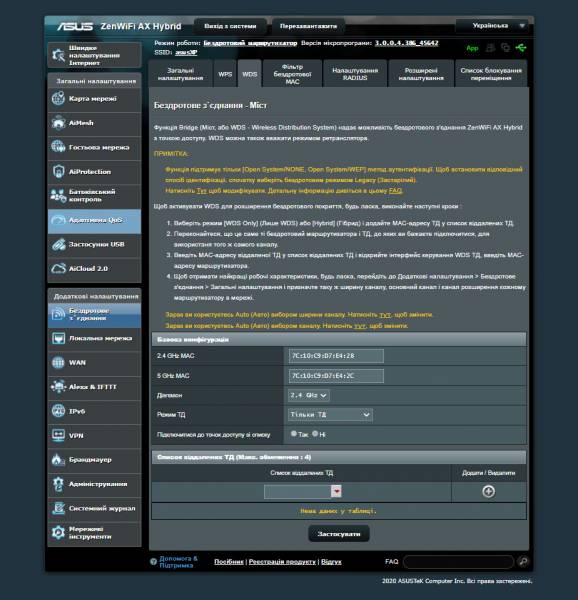Click the Apply (Застосувати) button
This screenshot has width=578, height=600.
tap(339, 534)
